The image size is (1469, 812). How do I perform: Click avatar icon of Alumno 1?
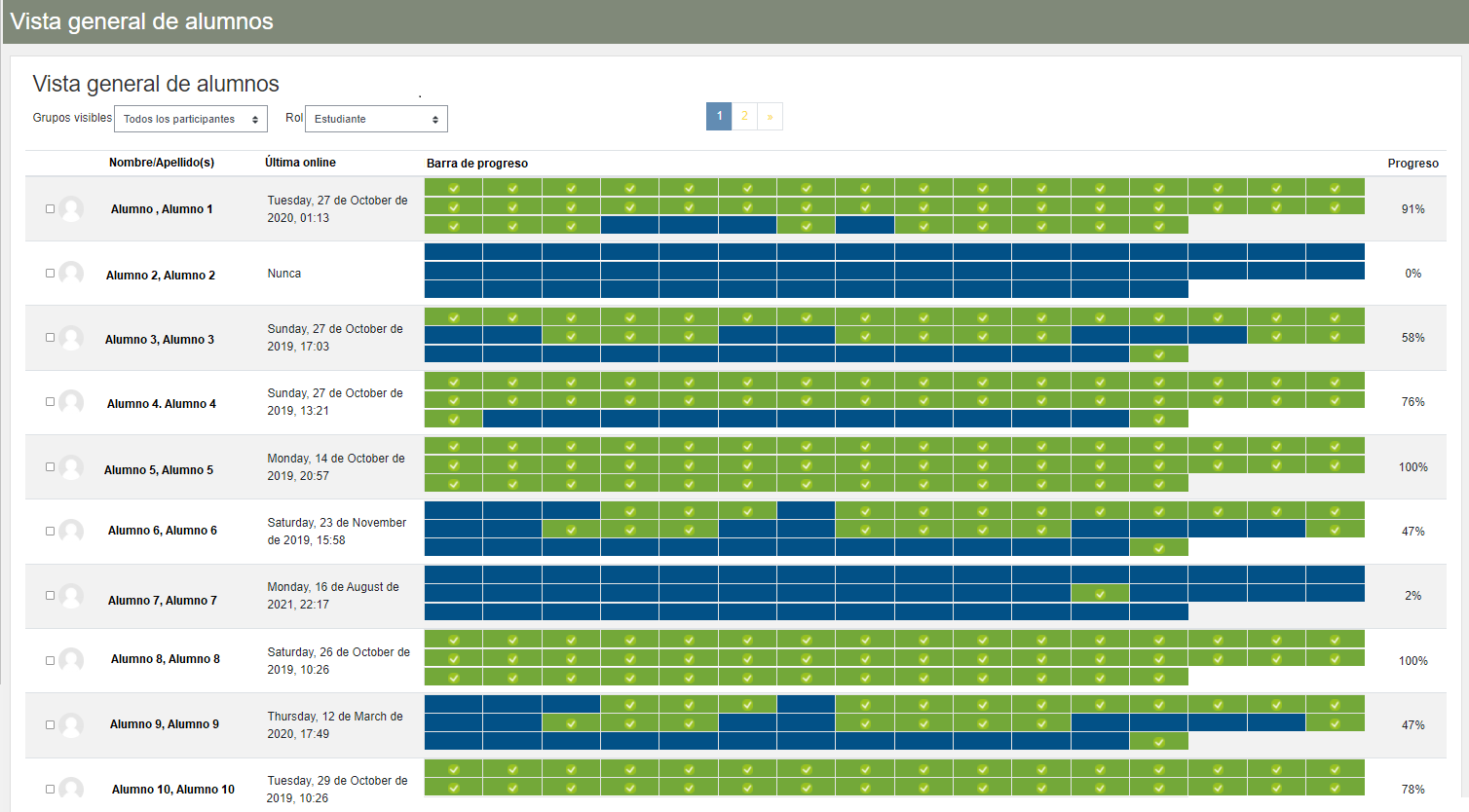pyautogui.click(x=71, y=208)
